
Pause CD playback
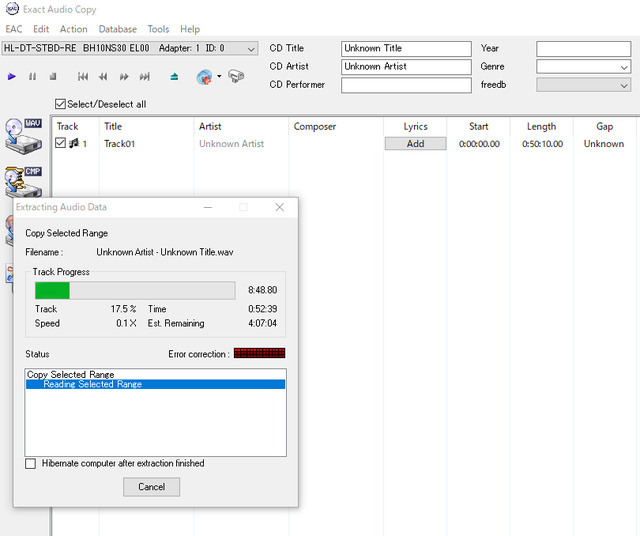(x=32, y=76)
